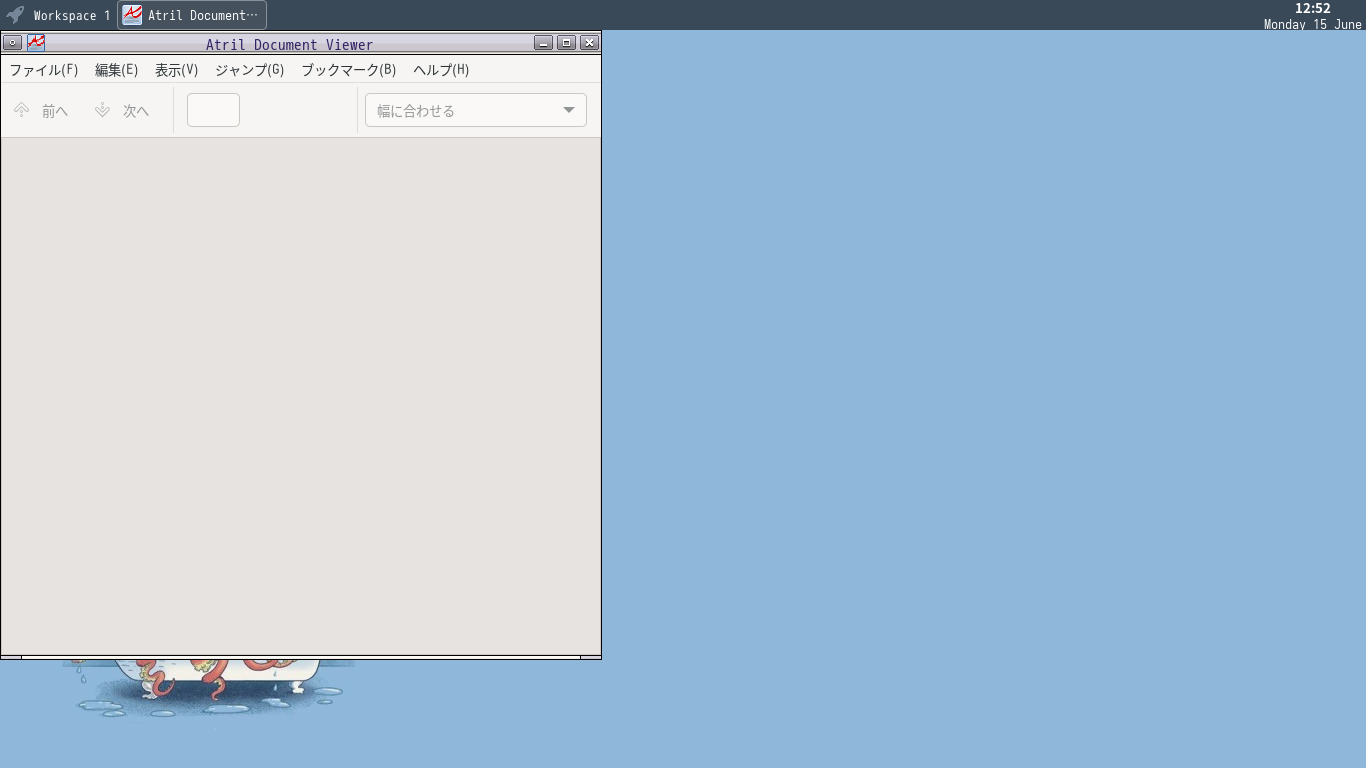Open the window menu button in the Atril title bar
Viewport: 1366px width, 768px height.
coord(13,43)
